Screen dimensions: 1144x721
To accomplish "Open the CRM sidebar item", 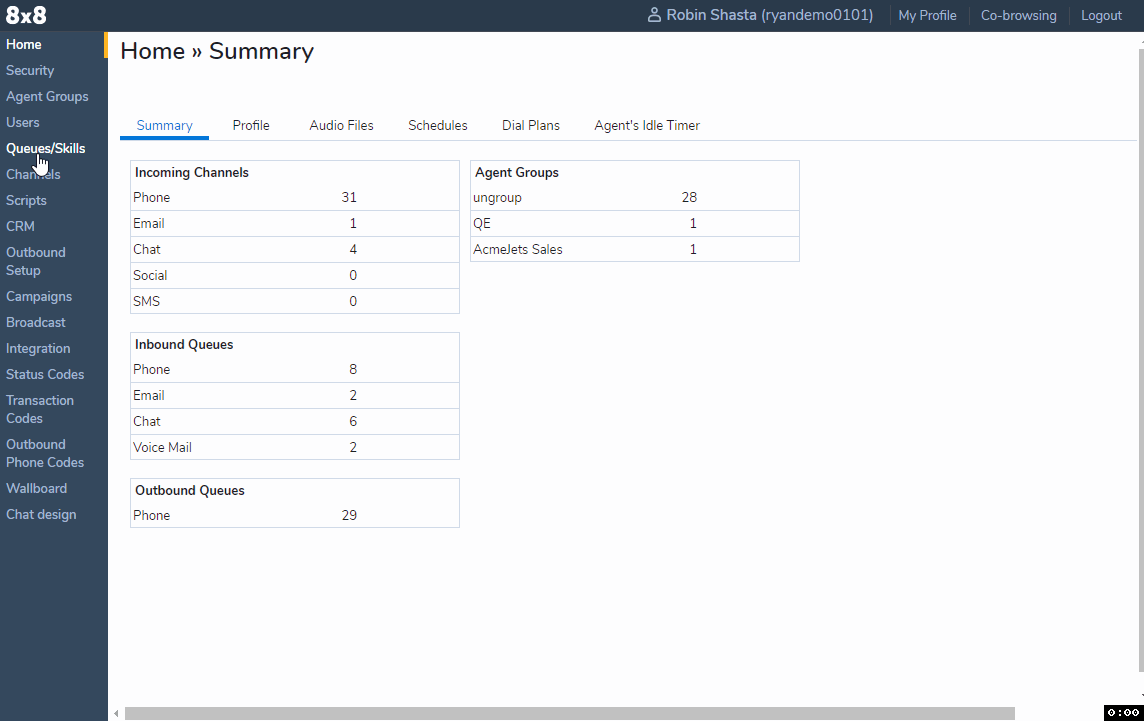I will click(x=20, y=226).
